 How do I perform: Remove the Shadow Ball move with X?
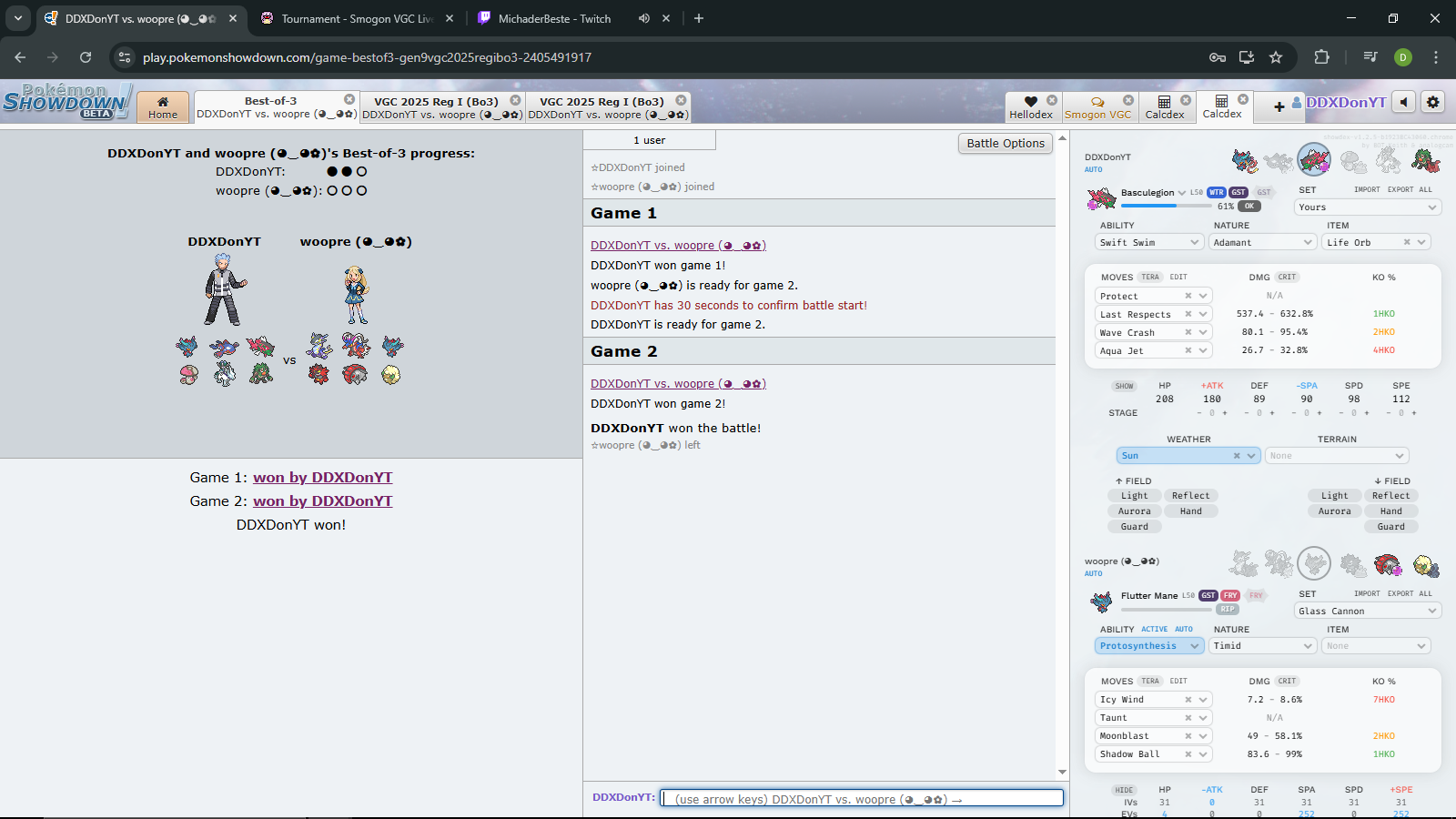[x=1188, y=754]
